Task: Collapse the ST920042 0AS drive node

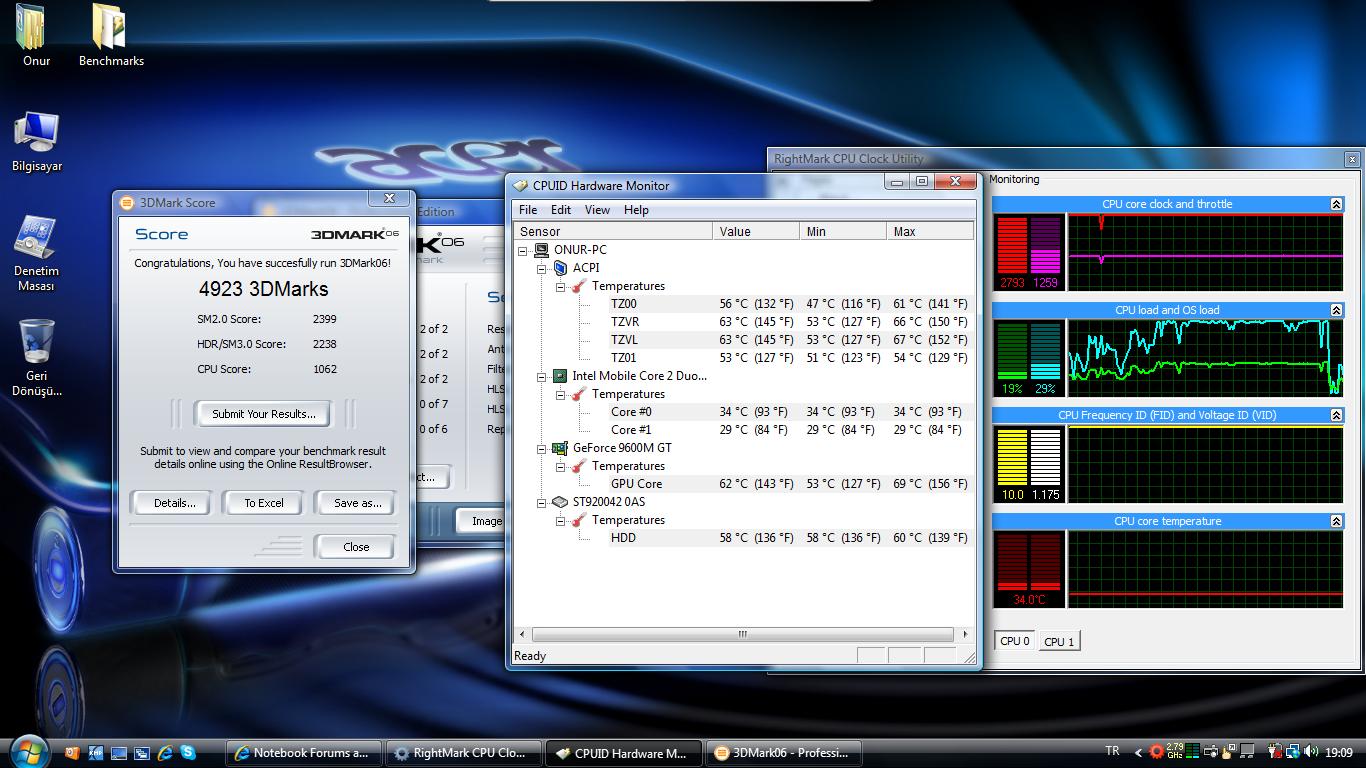Action: (542, 502)
